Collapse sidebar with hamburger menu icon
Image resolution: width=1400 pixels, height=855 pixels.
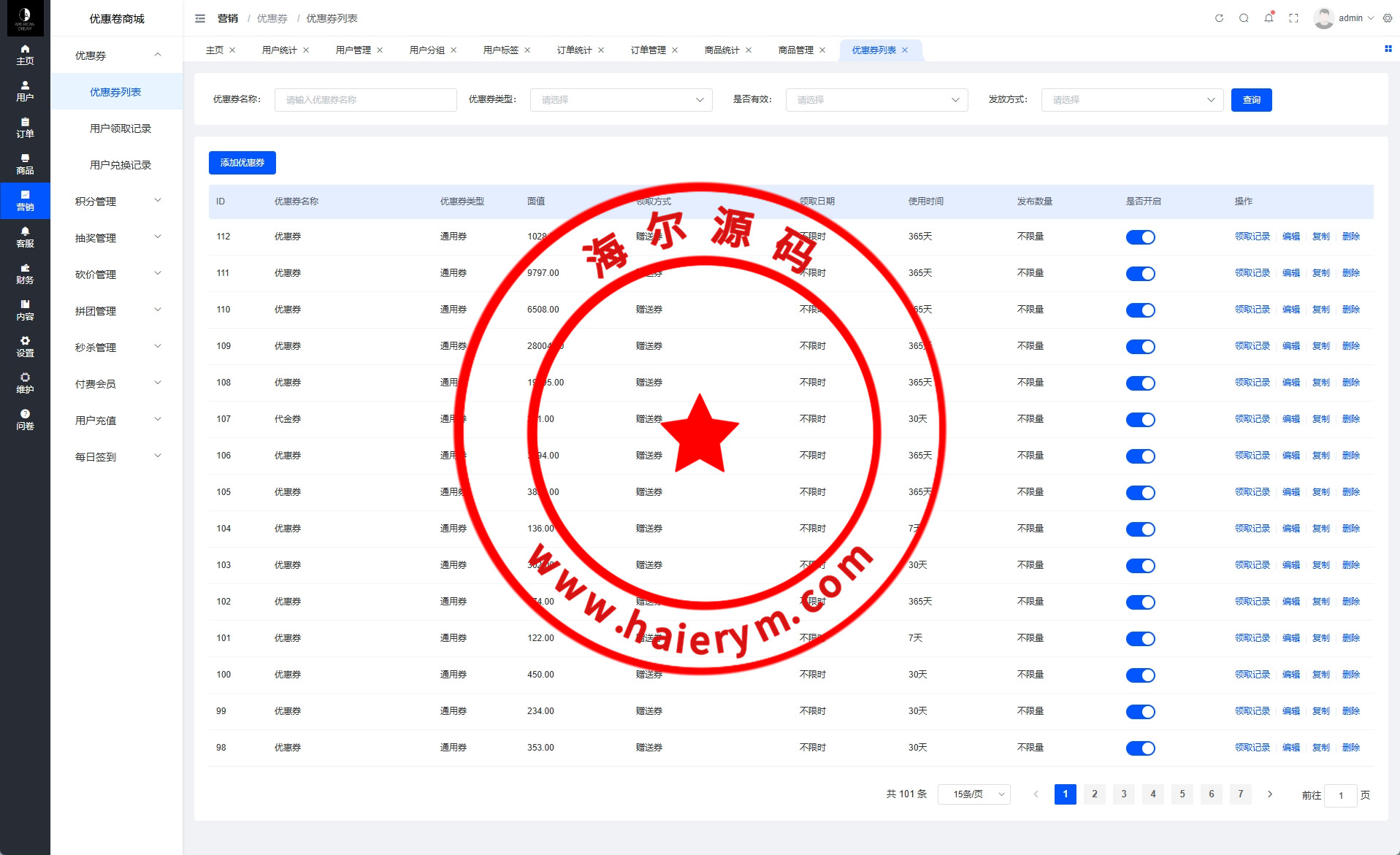tap(200, 18)
